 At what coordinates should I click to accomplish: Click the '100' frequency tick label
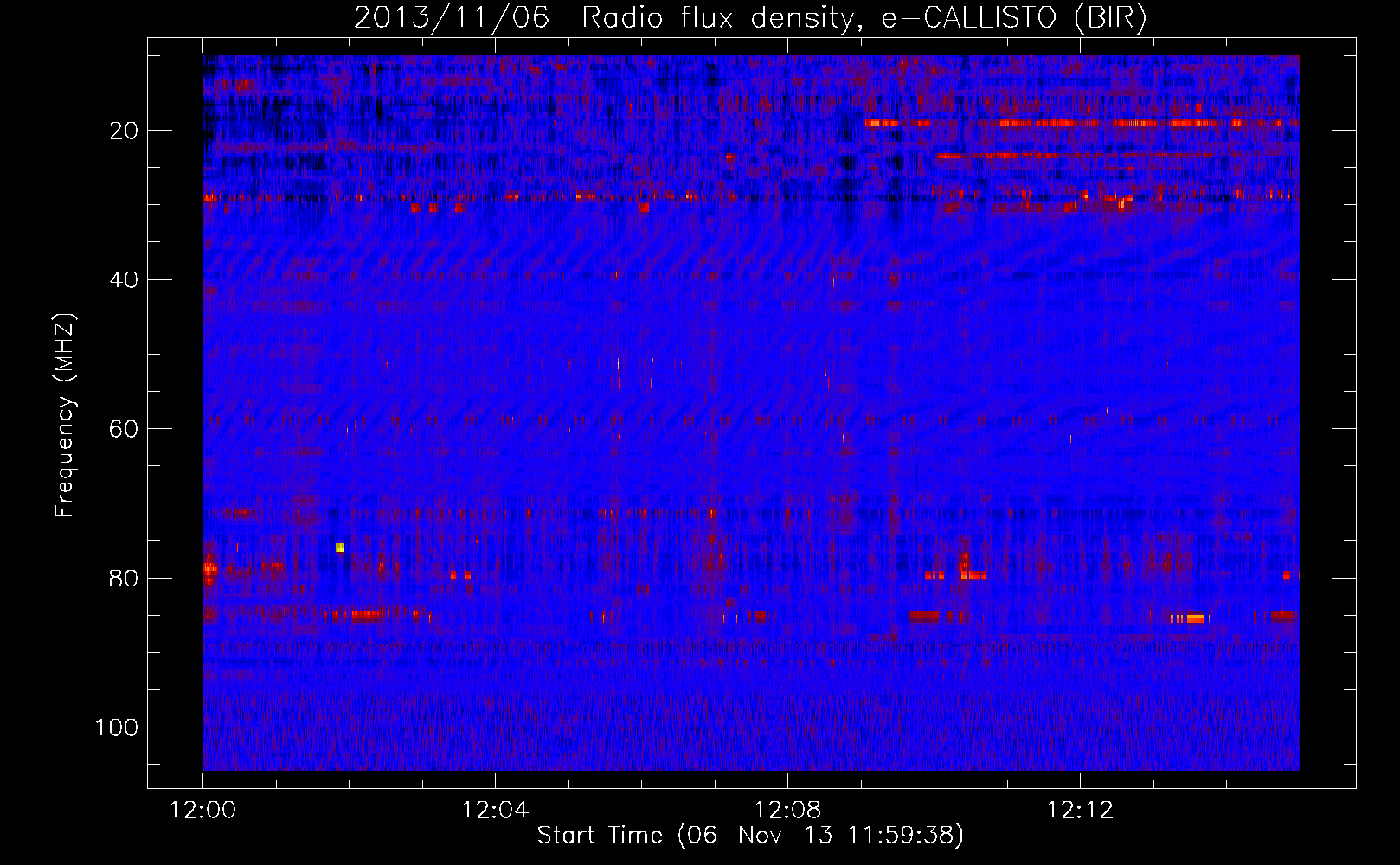pos(117,727)
